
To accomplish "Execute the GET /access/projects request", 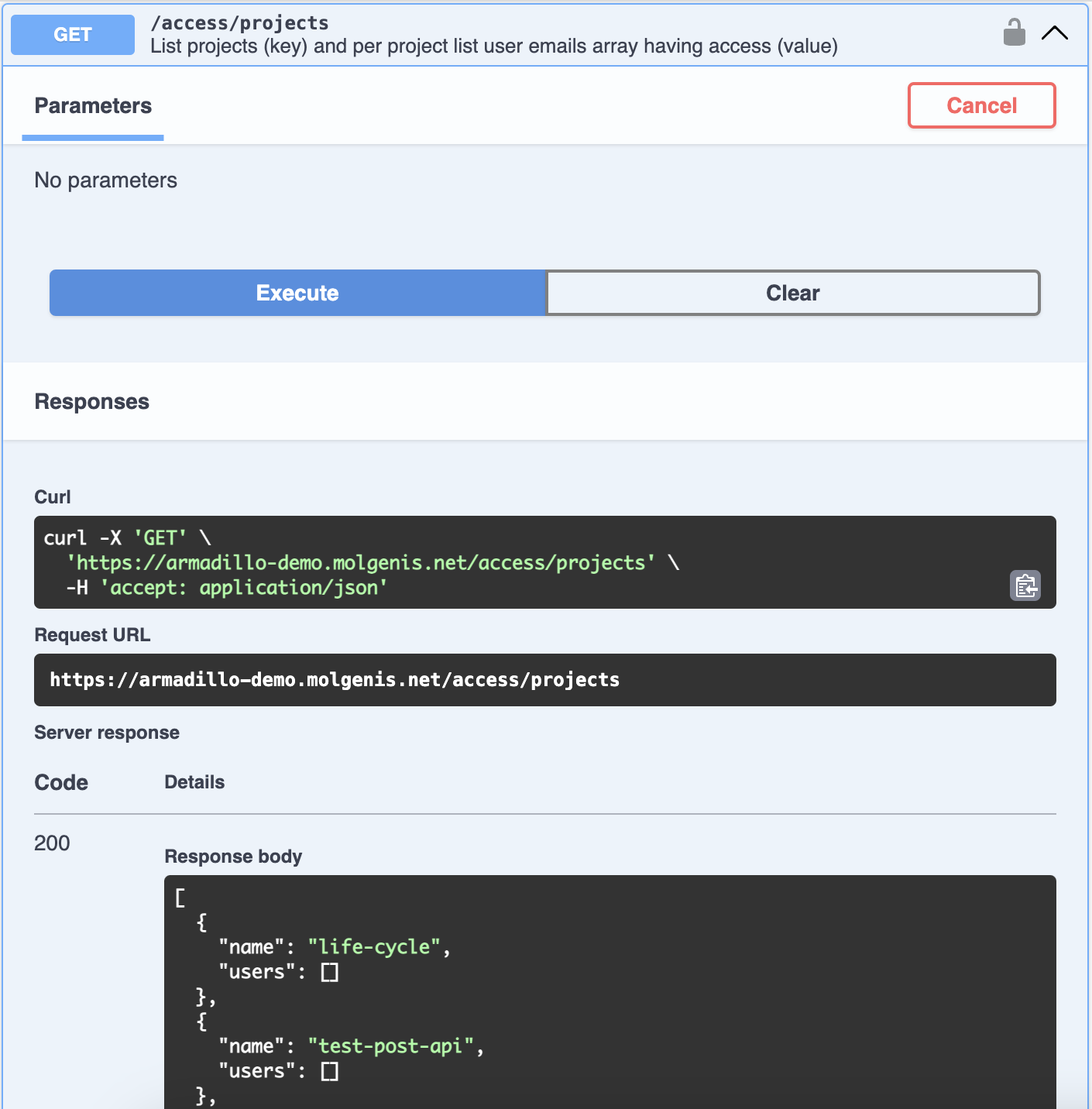I will click(x=297, y=293).
